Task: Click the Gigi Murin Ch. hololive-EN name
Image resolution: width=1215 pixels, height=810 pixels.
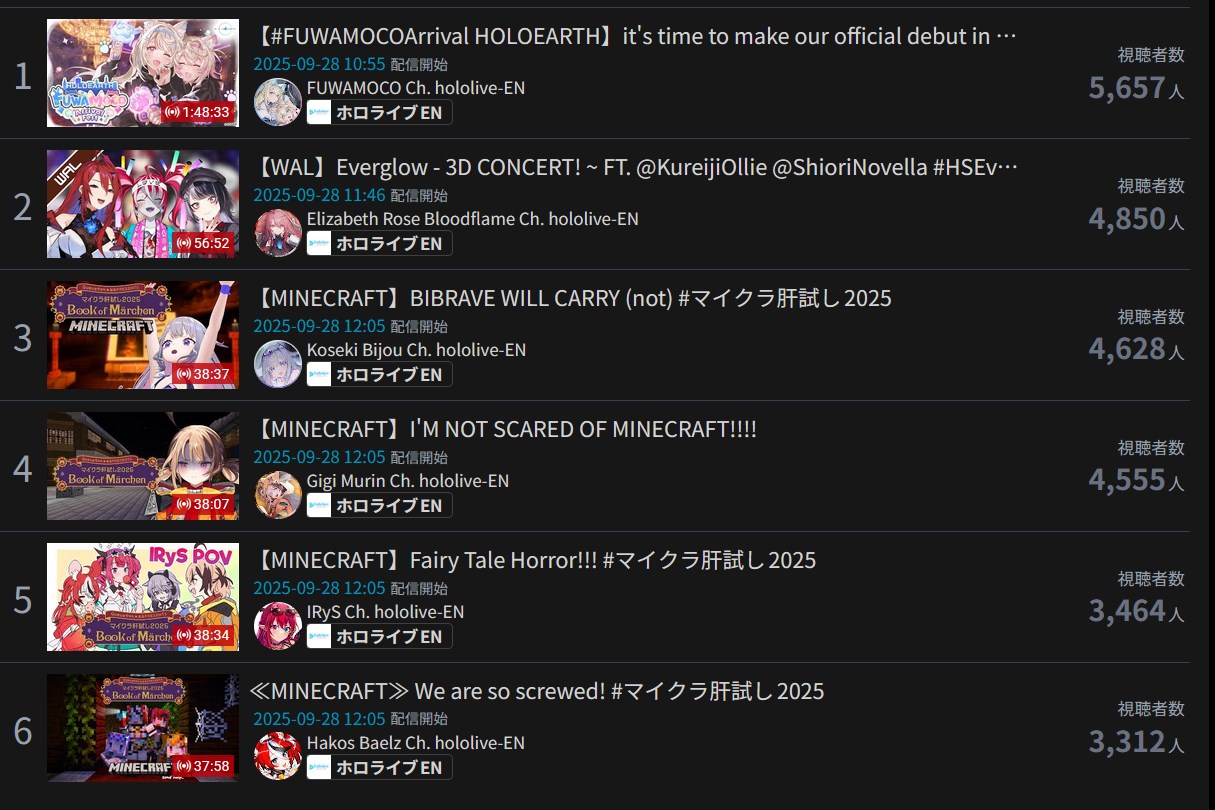Action: tap(408, 481)
